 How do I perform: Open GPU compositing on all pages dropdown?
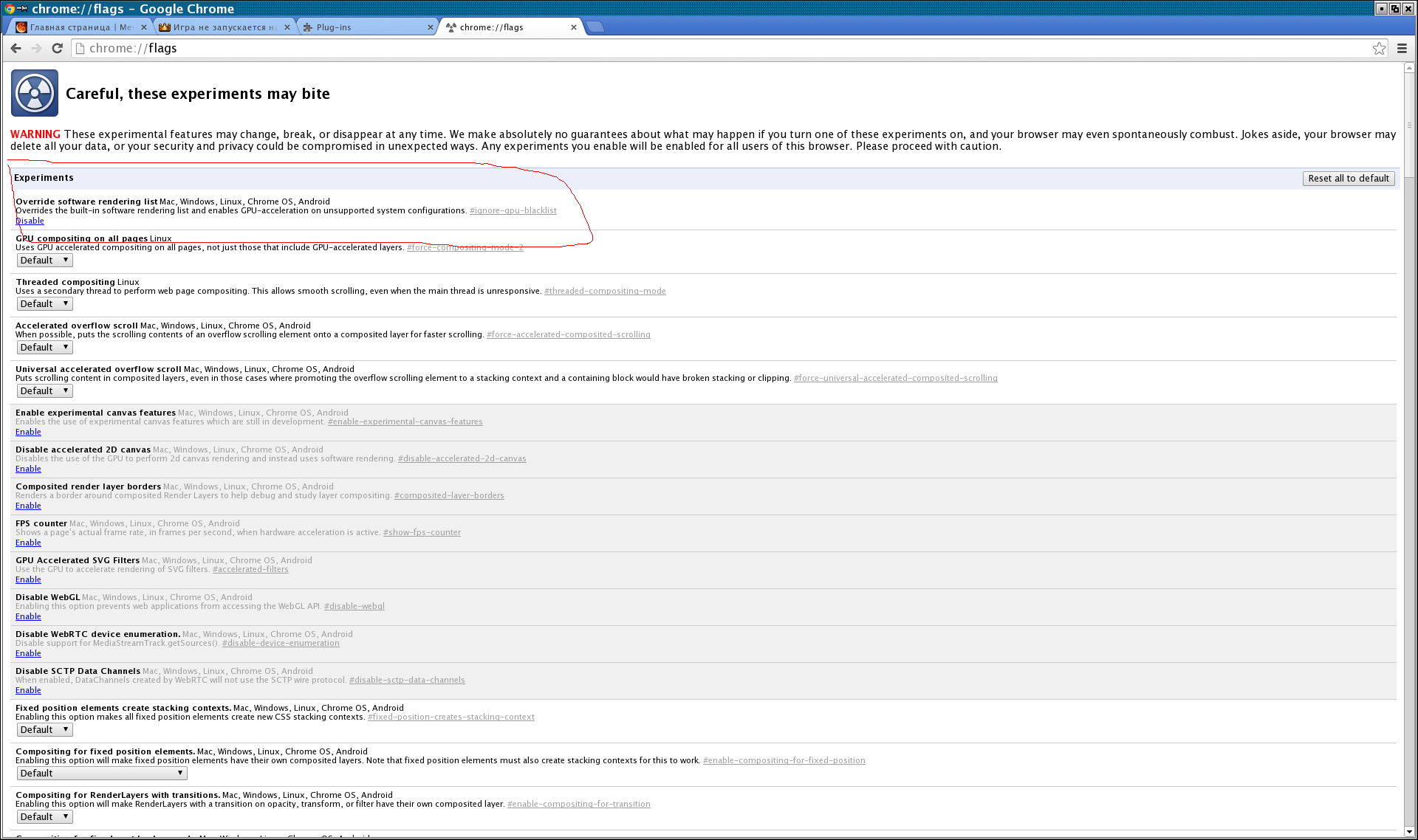tap(44, 261)
